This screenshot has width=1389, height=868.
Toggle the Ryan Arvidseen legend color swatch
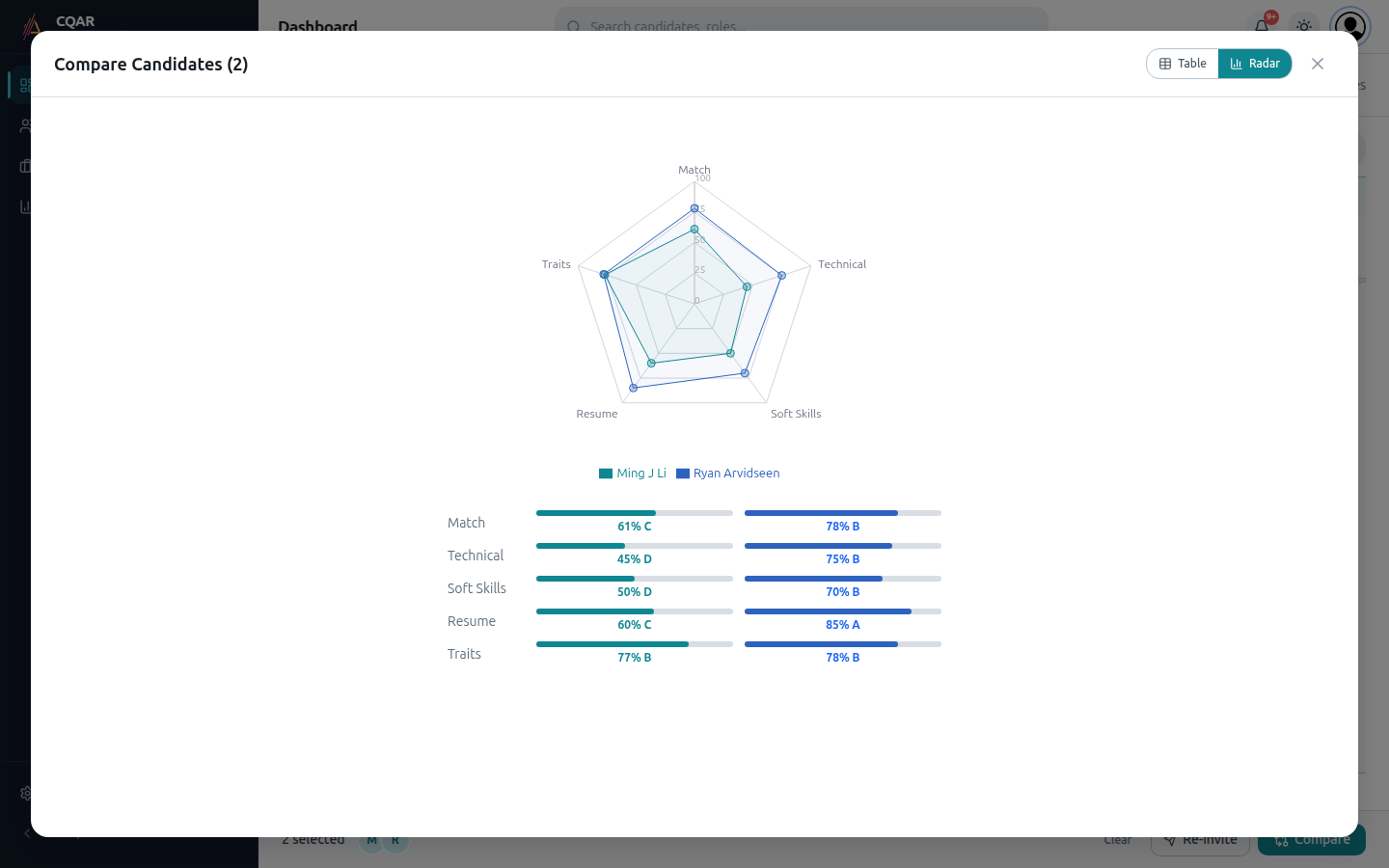683,474
